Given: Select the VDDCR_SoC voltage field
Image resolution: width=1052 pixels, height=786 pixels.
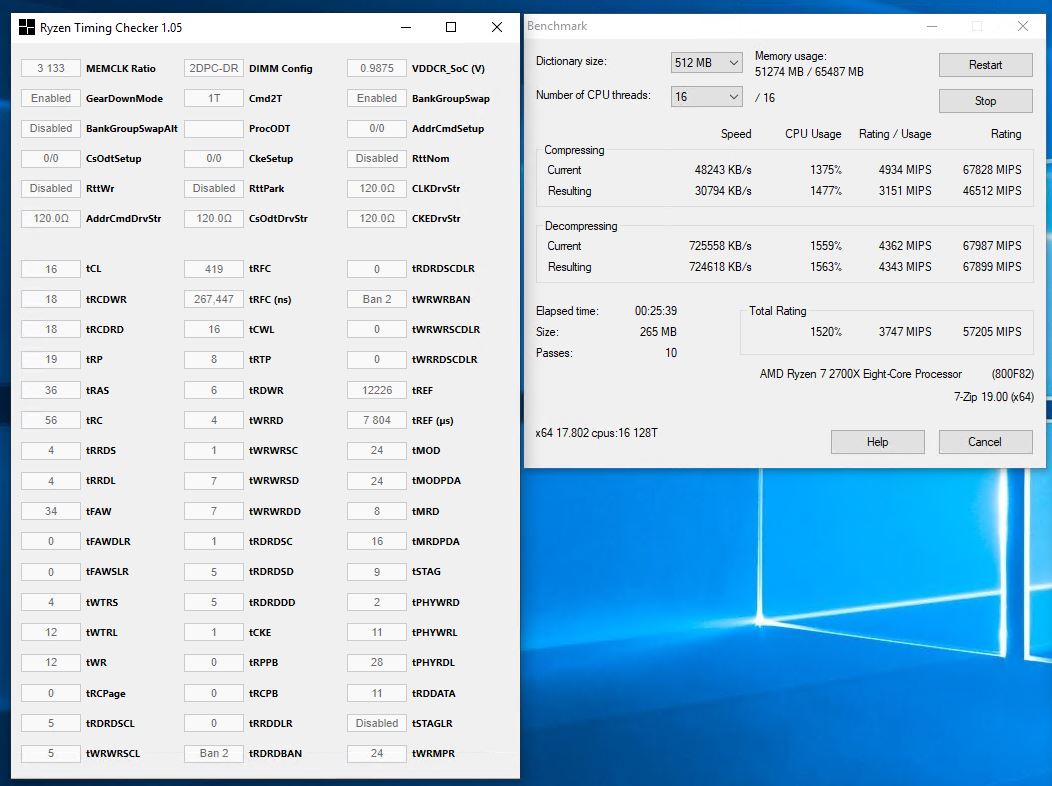Looking at the screenshot, I should click(x=377, y=68).
